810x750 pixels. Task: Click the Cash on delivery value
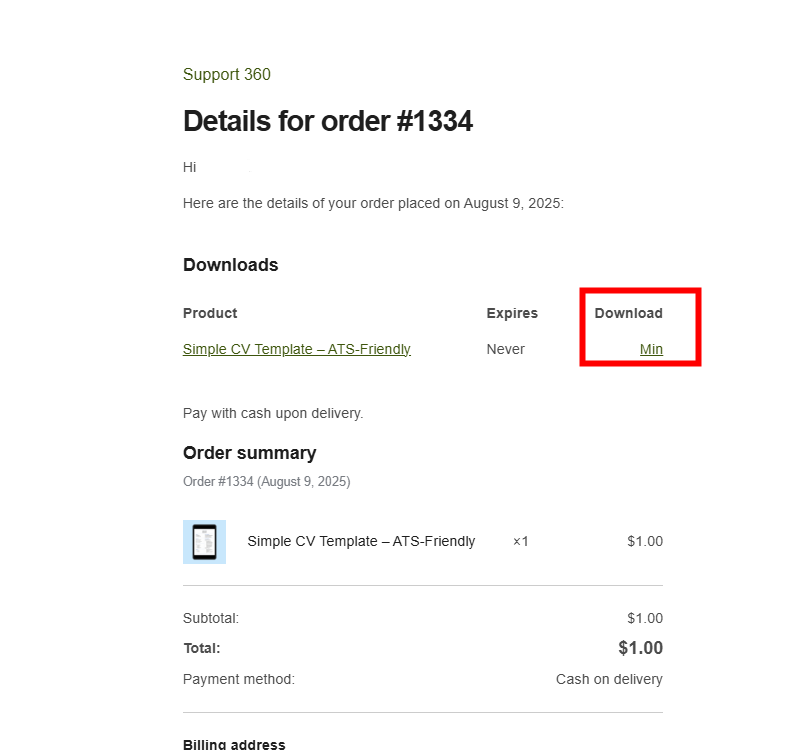point(609,679)
